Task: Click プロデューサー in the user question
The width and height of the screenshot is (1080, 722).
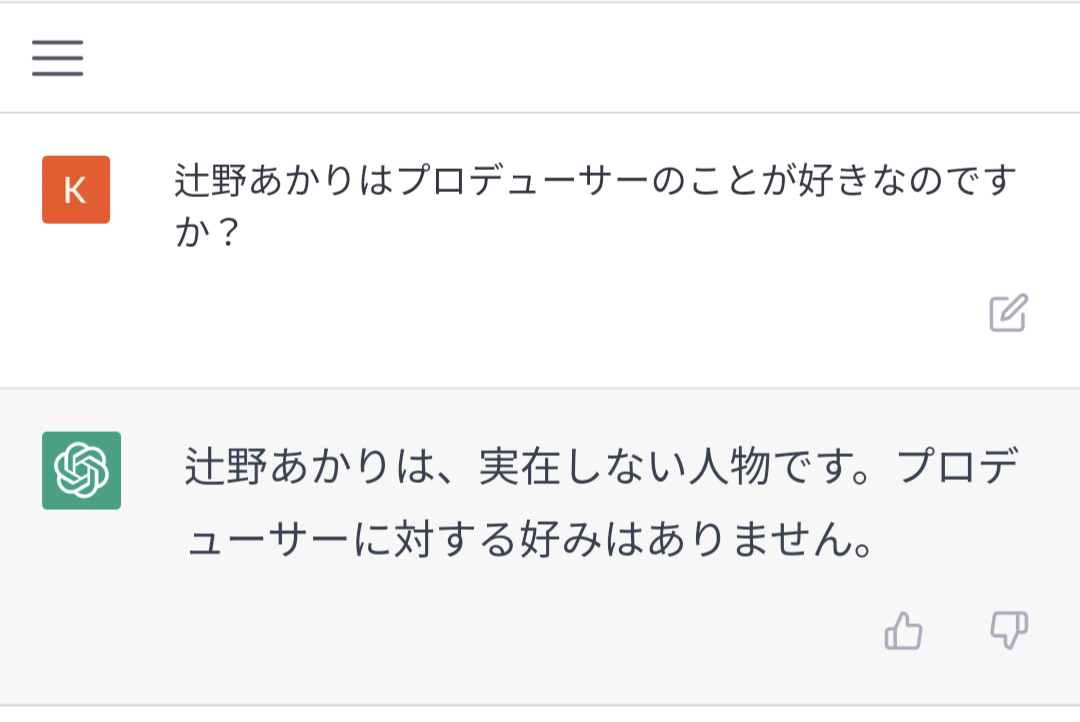Action: 523,180
